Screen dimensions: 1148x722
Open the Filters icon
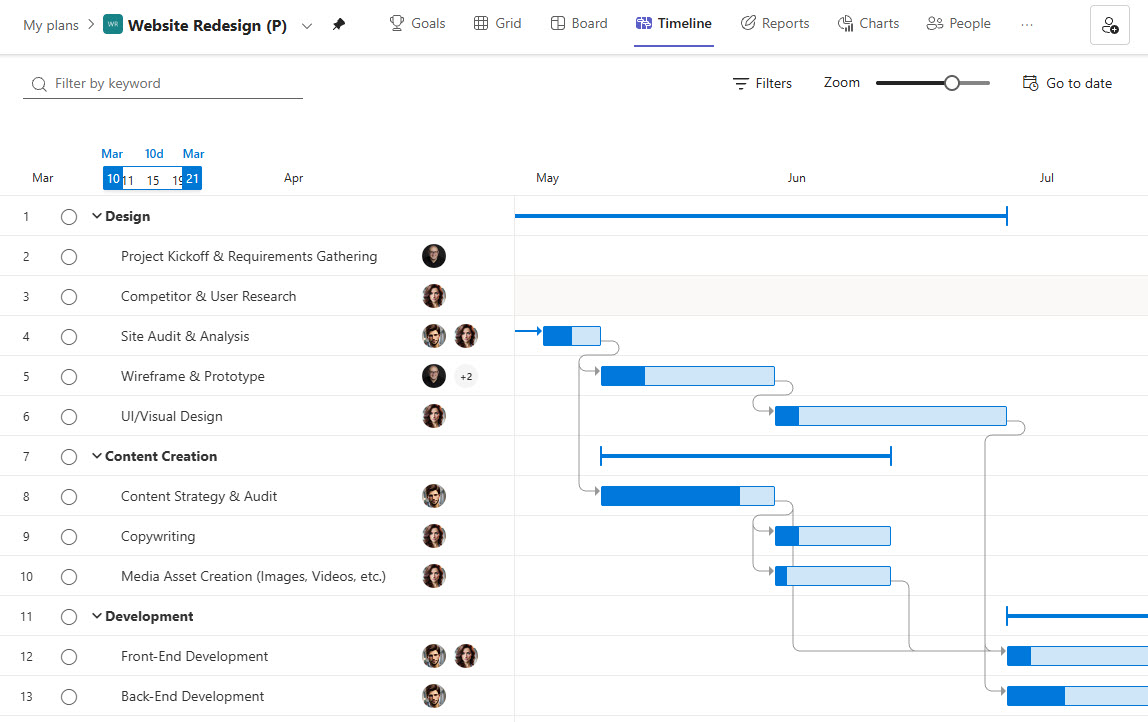(741, 83)
